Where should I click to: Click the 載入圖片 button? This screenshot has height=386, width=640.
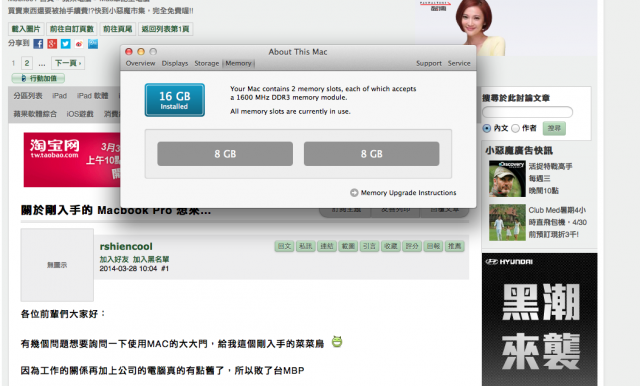pyautogui.click(x=26, y=29)
